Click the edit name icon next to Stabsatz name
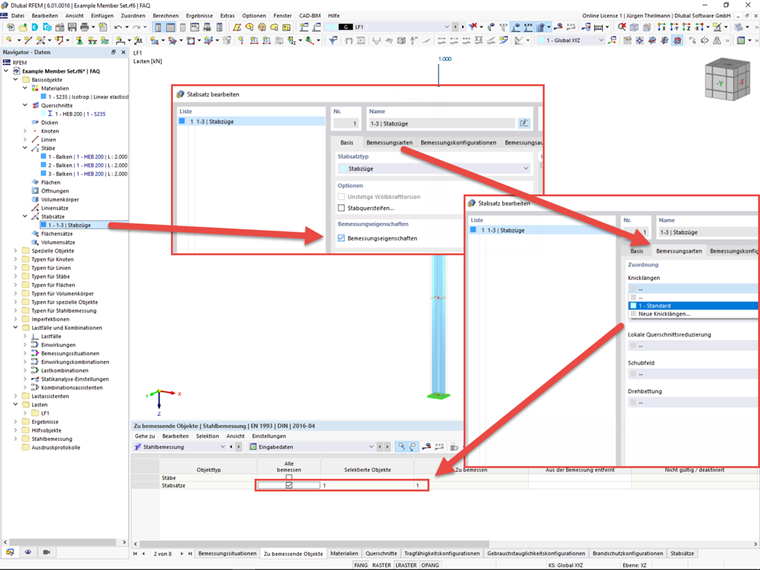Screen dimensions: 760x570 (x=524, y=123)
